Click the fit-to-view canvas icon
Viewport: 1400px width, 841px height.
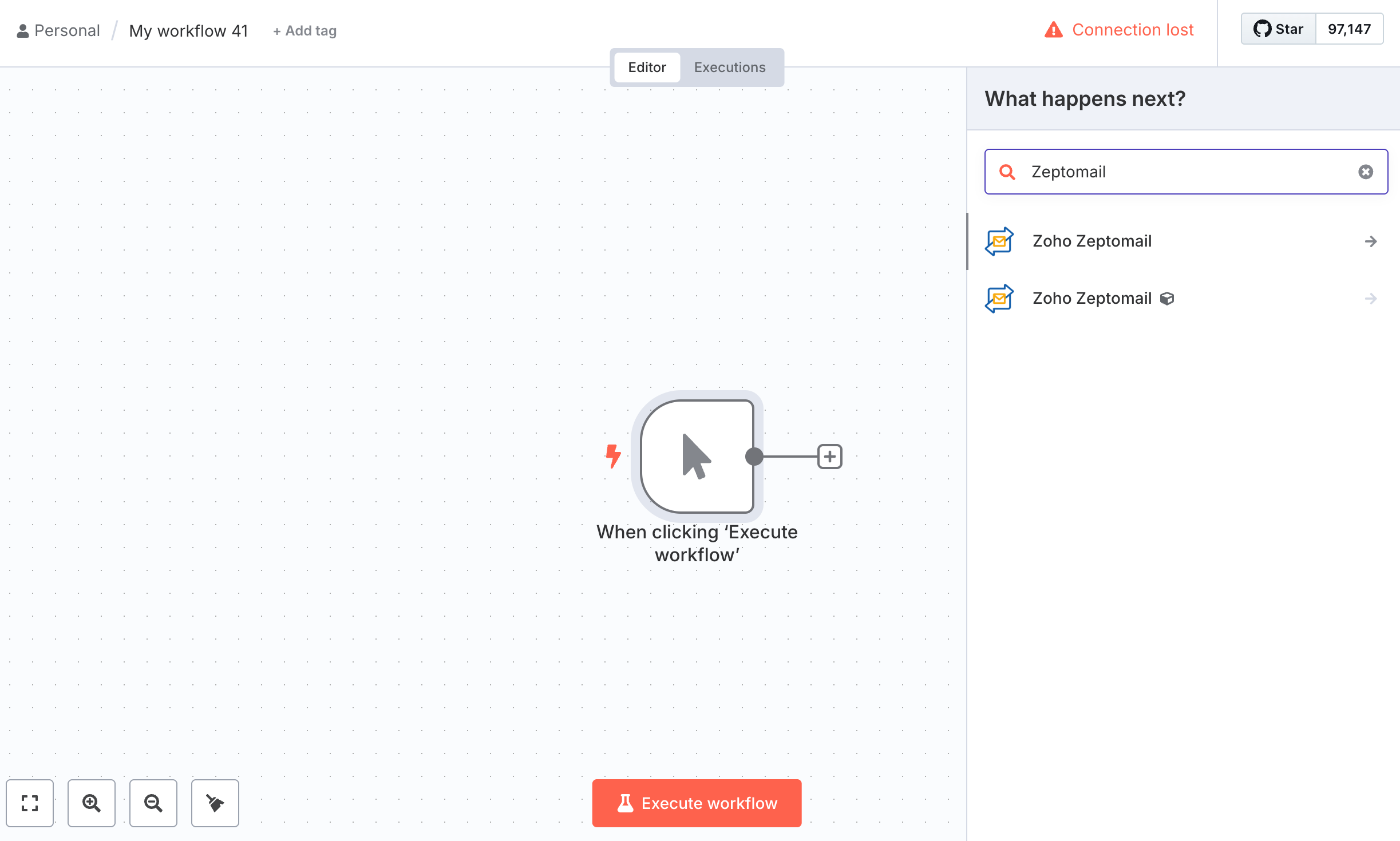point(30,803)
